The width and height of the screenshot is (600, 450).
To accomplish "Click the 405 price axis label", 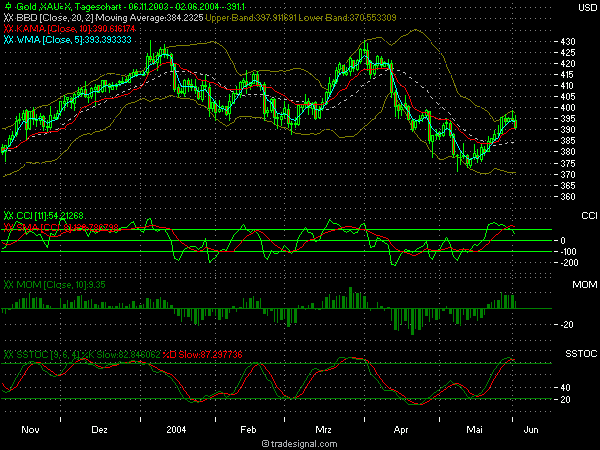I will point(568,97).
